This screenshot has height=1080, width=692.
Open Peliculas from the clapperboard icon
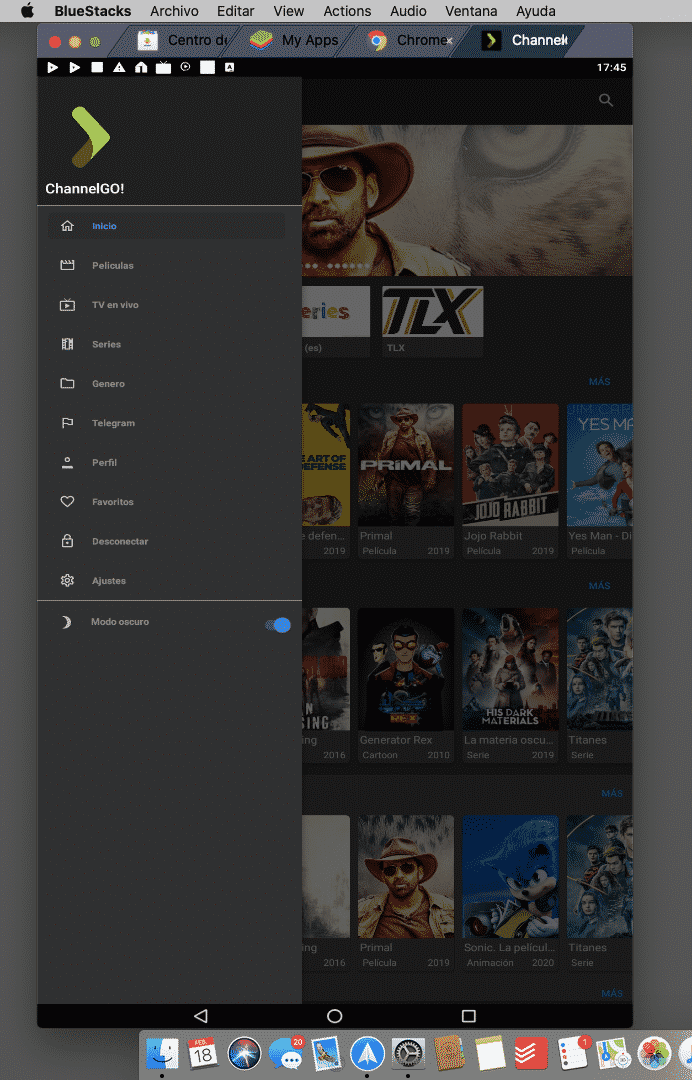click(67, 266)
